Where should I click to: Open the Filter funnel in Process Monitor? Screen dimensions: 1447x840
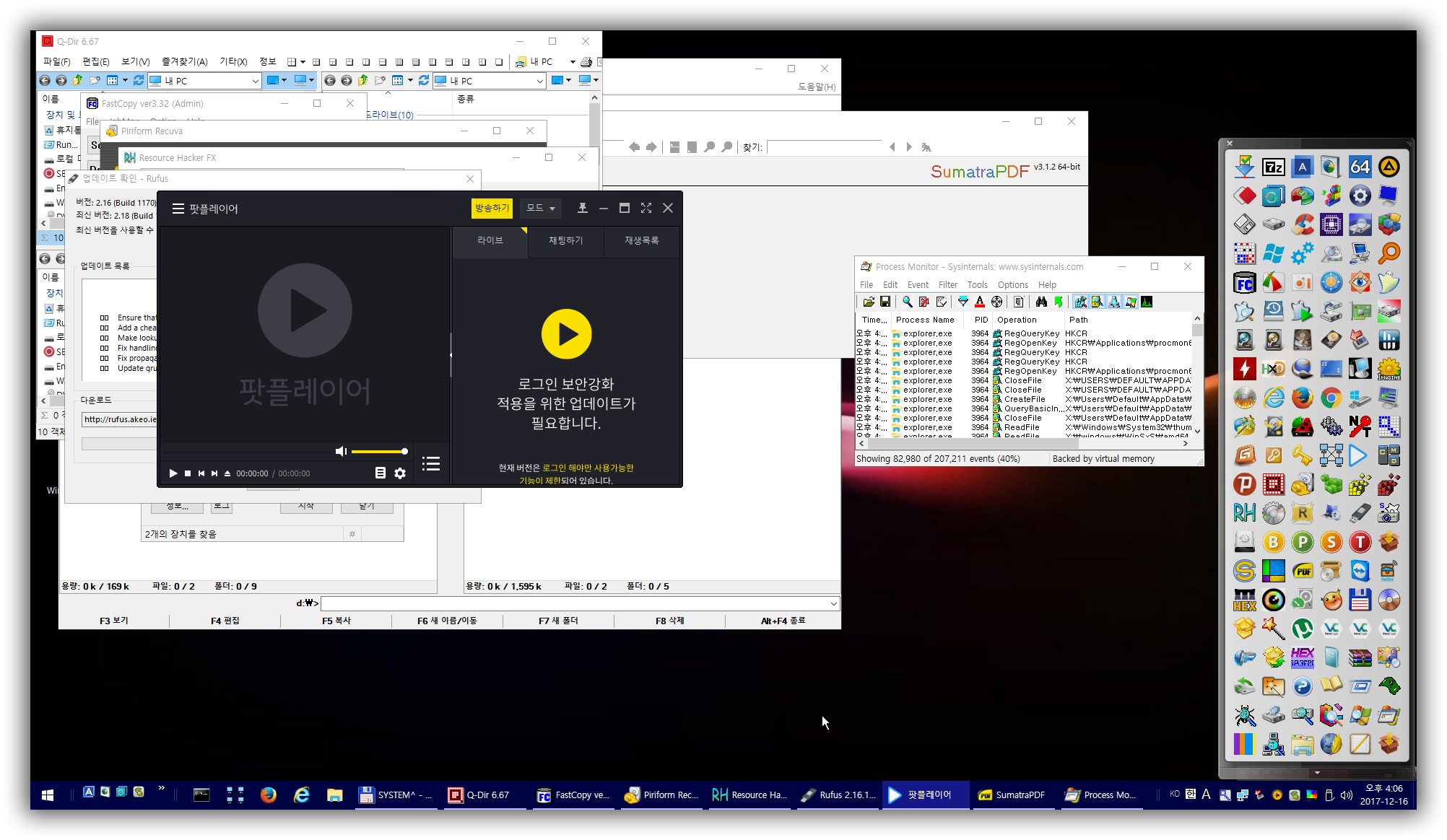pos(963,302)
